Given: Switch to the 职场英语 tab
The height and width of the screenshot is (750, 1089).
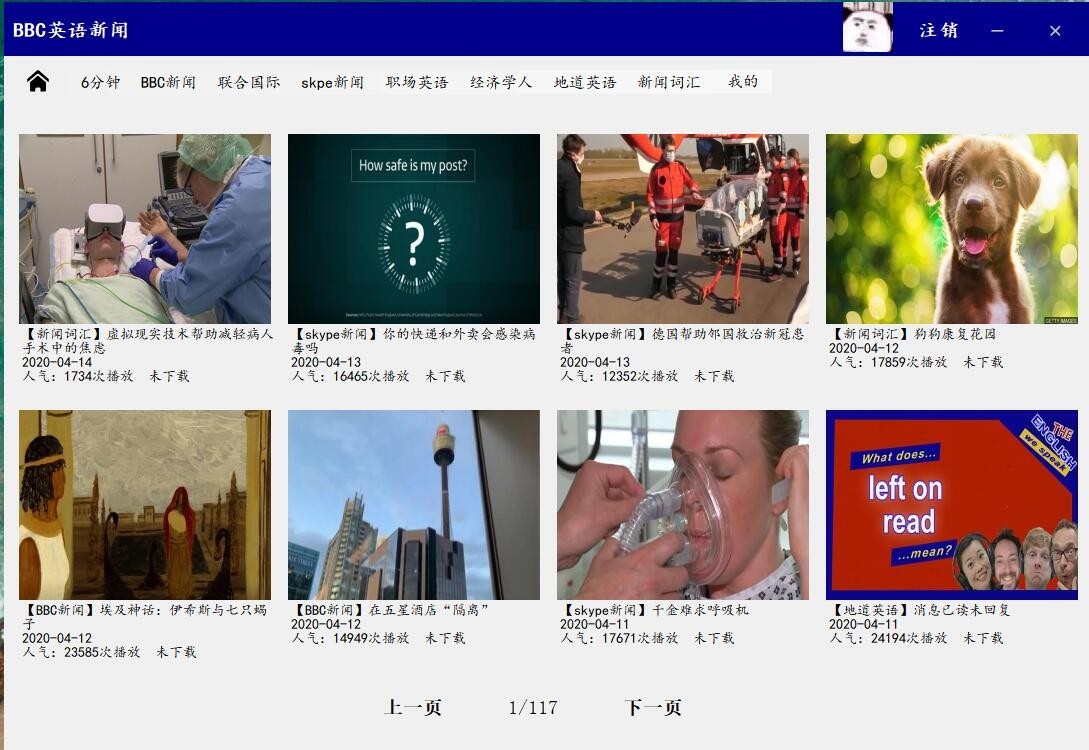Looking at the screenshot, I should pyautogui.click(x=417, y=82).
